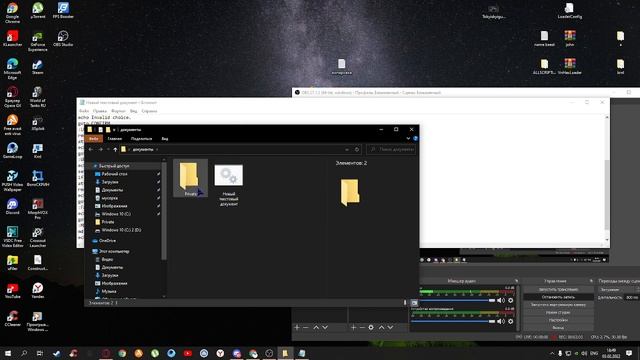Open recent locations dropdown in Explorer
The image size is (640, 360).
point(108,149)
